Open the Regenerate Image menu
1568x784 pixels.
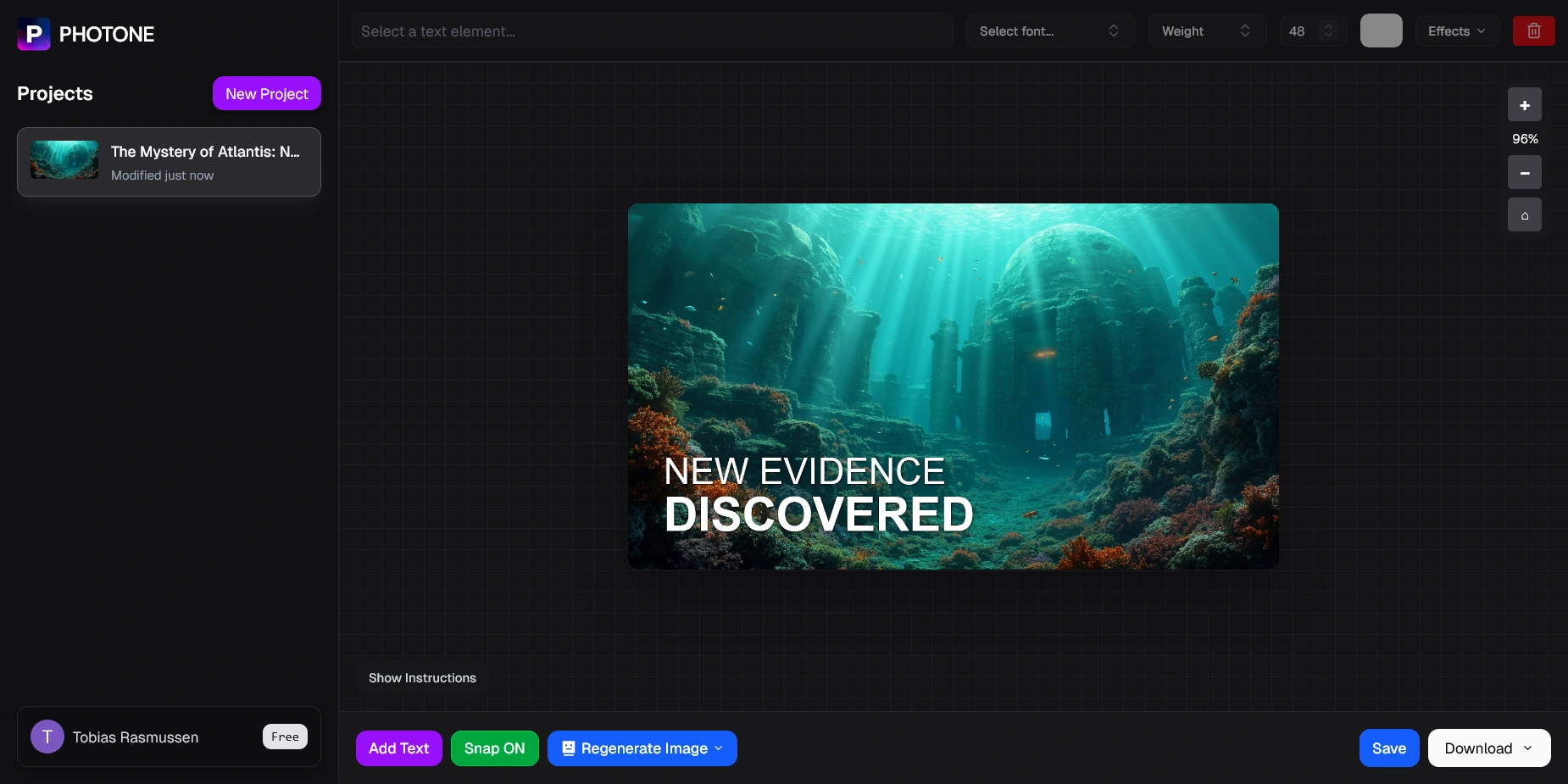(642, 748)
